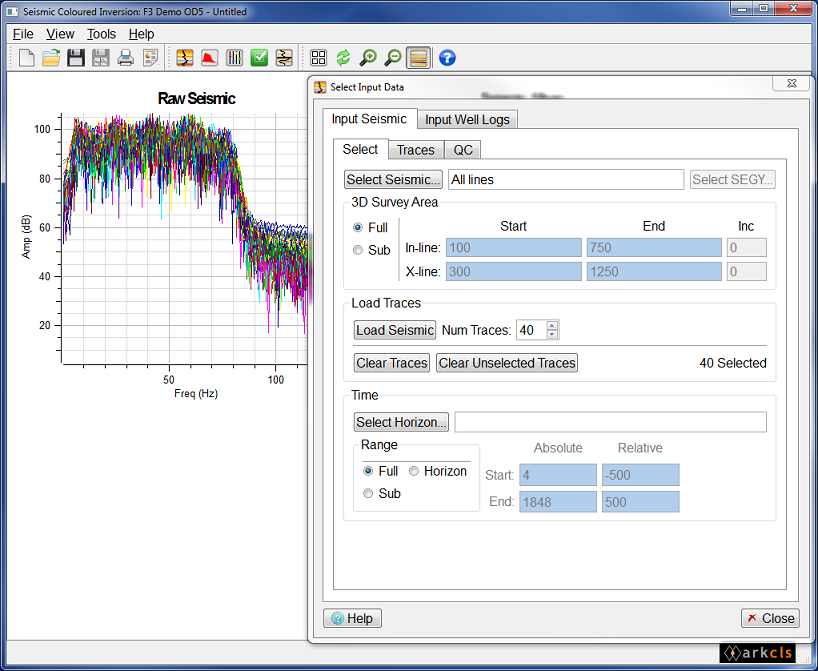Click the Clear Unselected Traces button

[x=507, y=363]
